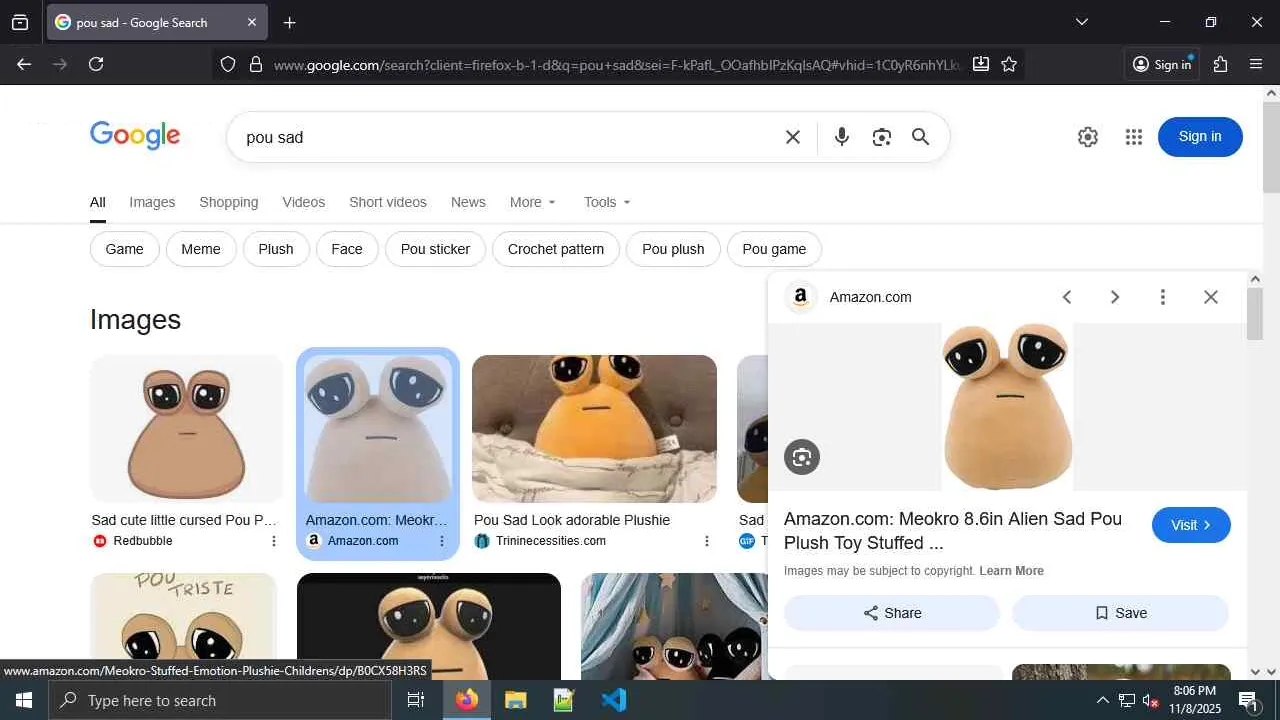
Task: Open the Learn More copyright link
Action: 1012,571
